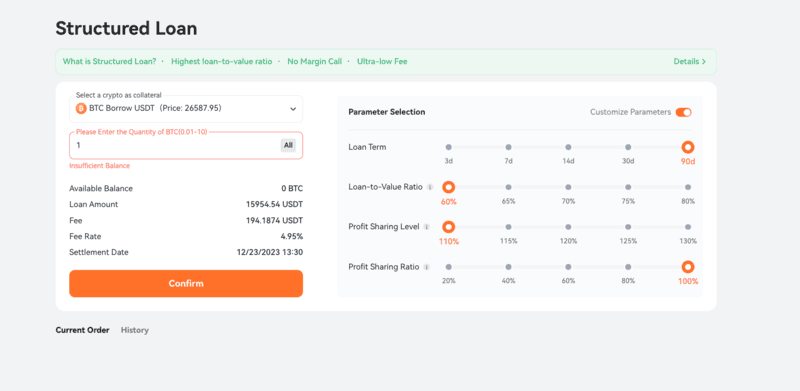Screen dimensions: 800x391
Task: Click the Insufficient Balance warning text
Action: point(99,166)
